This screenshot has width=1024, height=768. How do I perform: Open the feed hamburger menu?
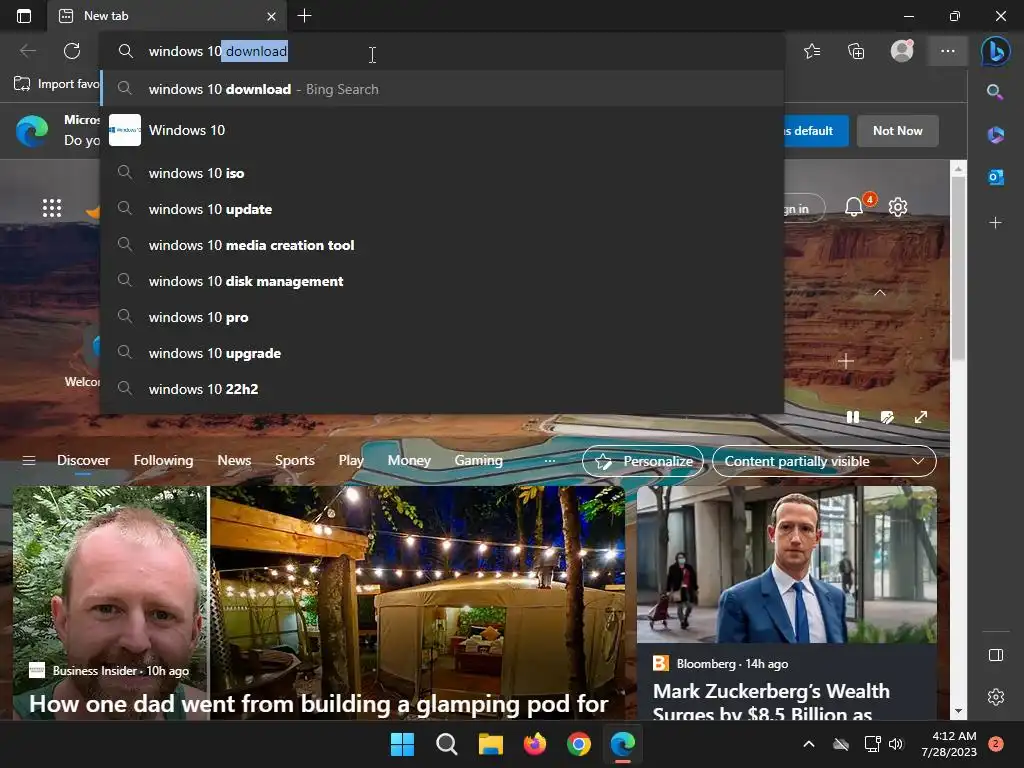(x=29, y=460)
